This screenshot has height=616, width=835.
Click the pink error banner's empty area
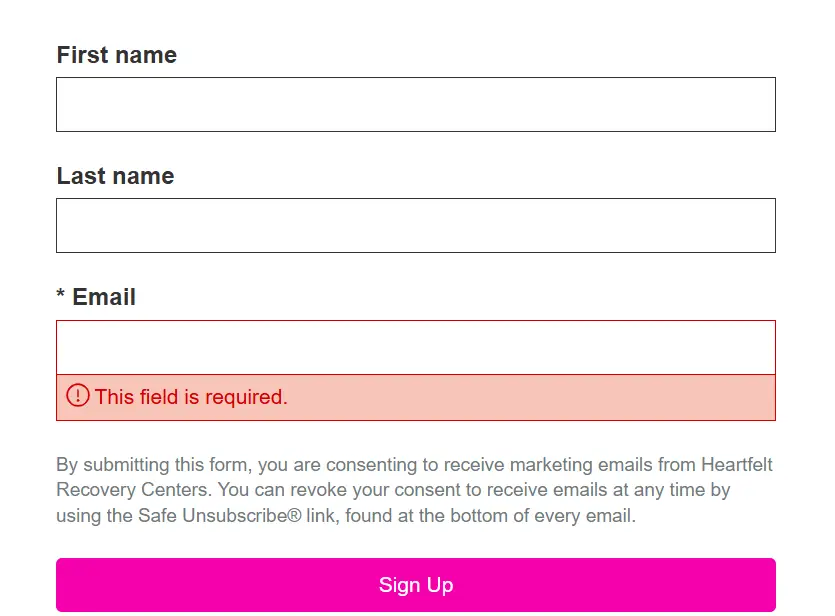coord(531,397)
